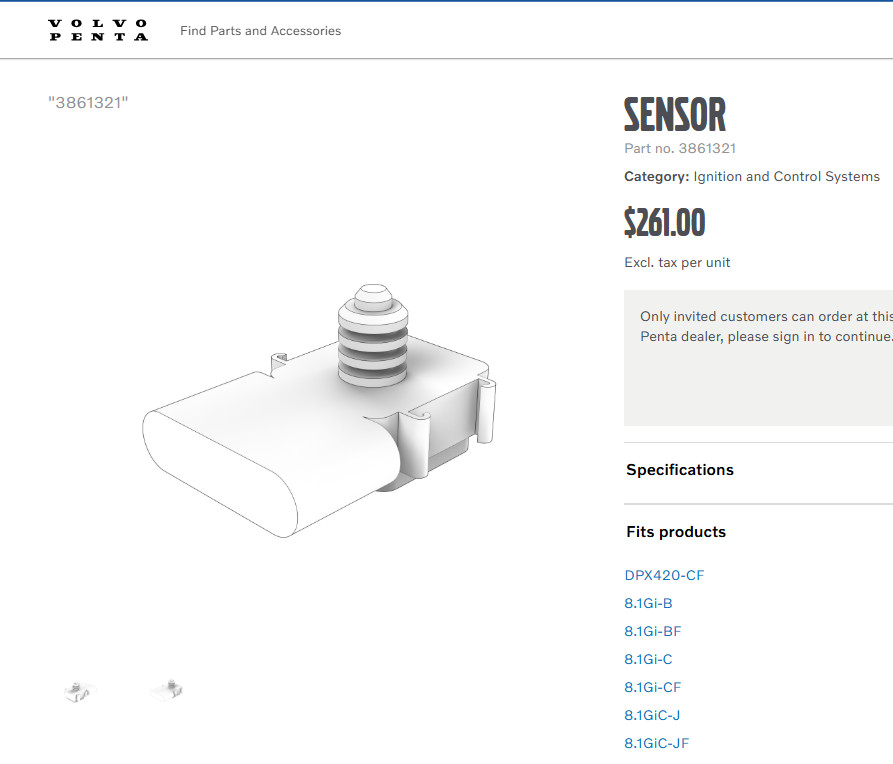Click the SENSOR product heading
Screen dimensions: 893x764
coord(674,115)
